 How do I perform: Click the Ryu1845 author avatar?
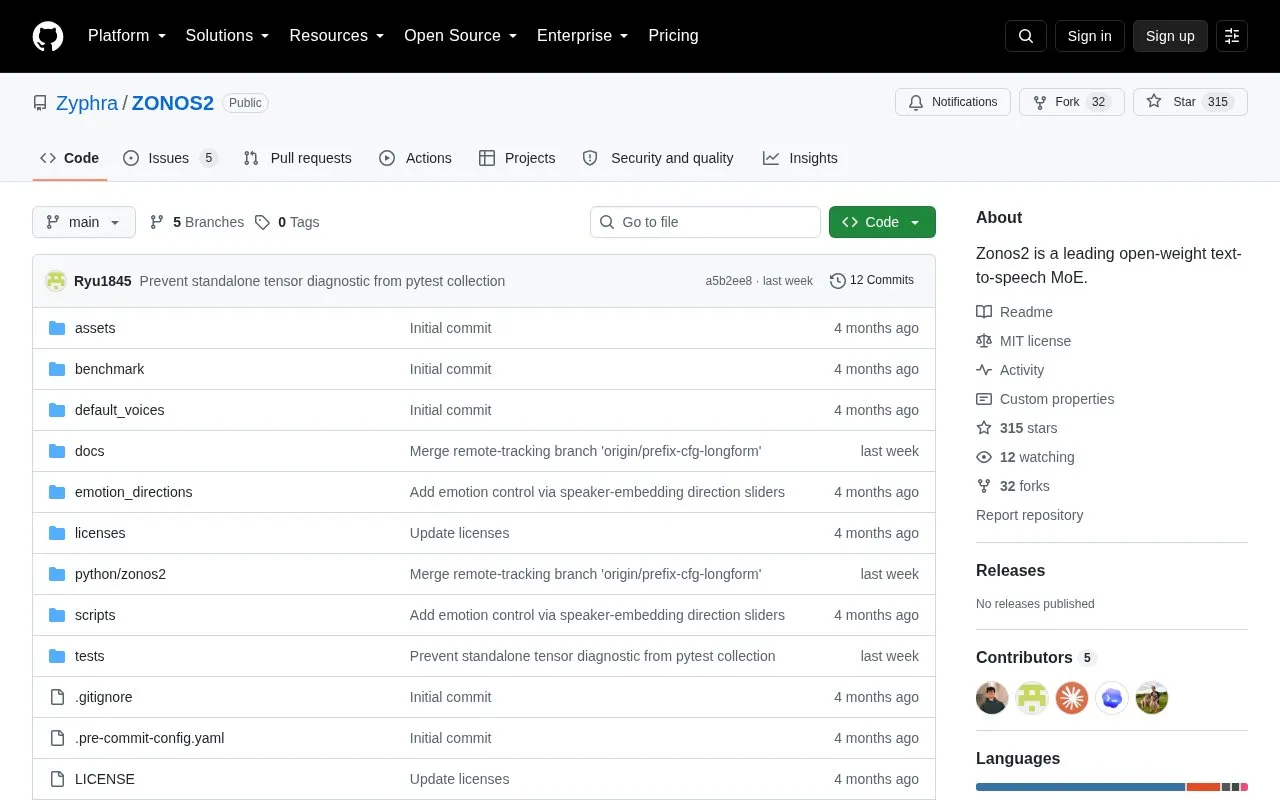56,281
